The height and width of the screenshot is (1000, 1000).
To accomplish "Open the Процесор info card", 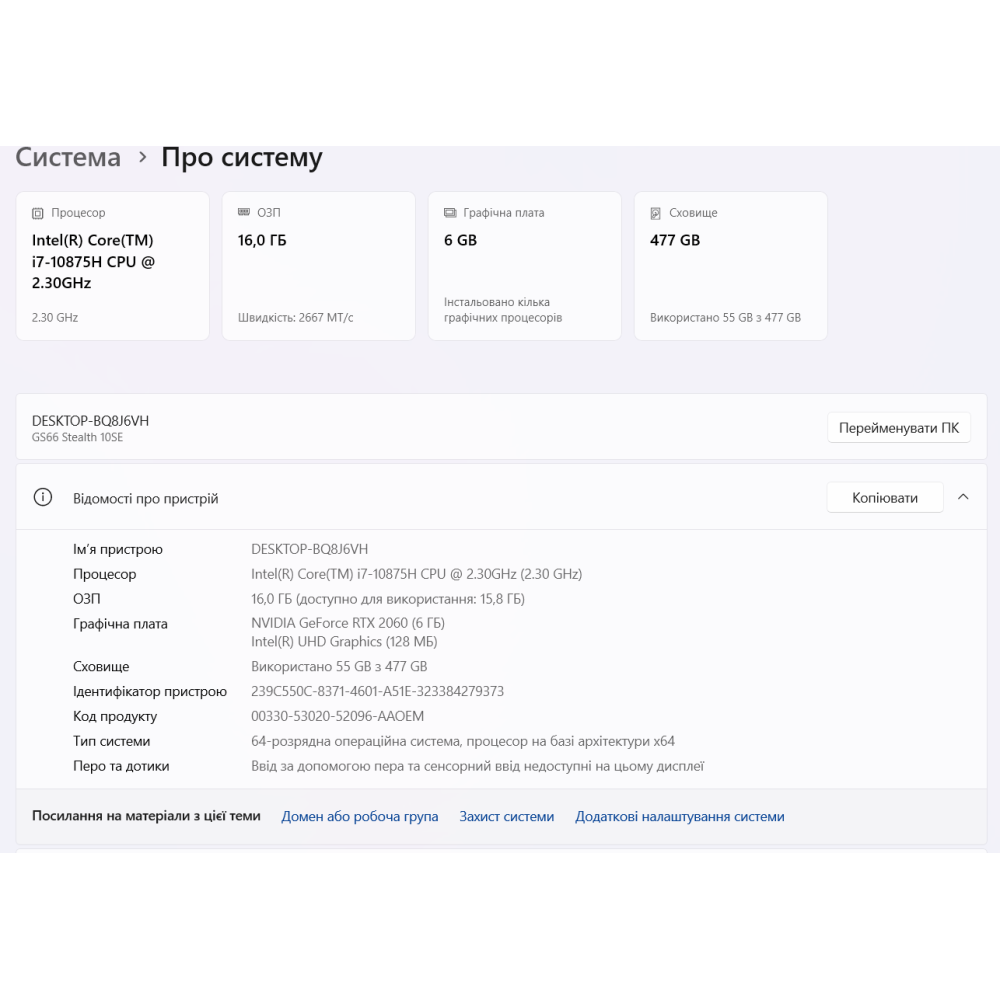I will point(112,266).
